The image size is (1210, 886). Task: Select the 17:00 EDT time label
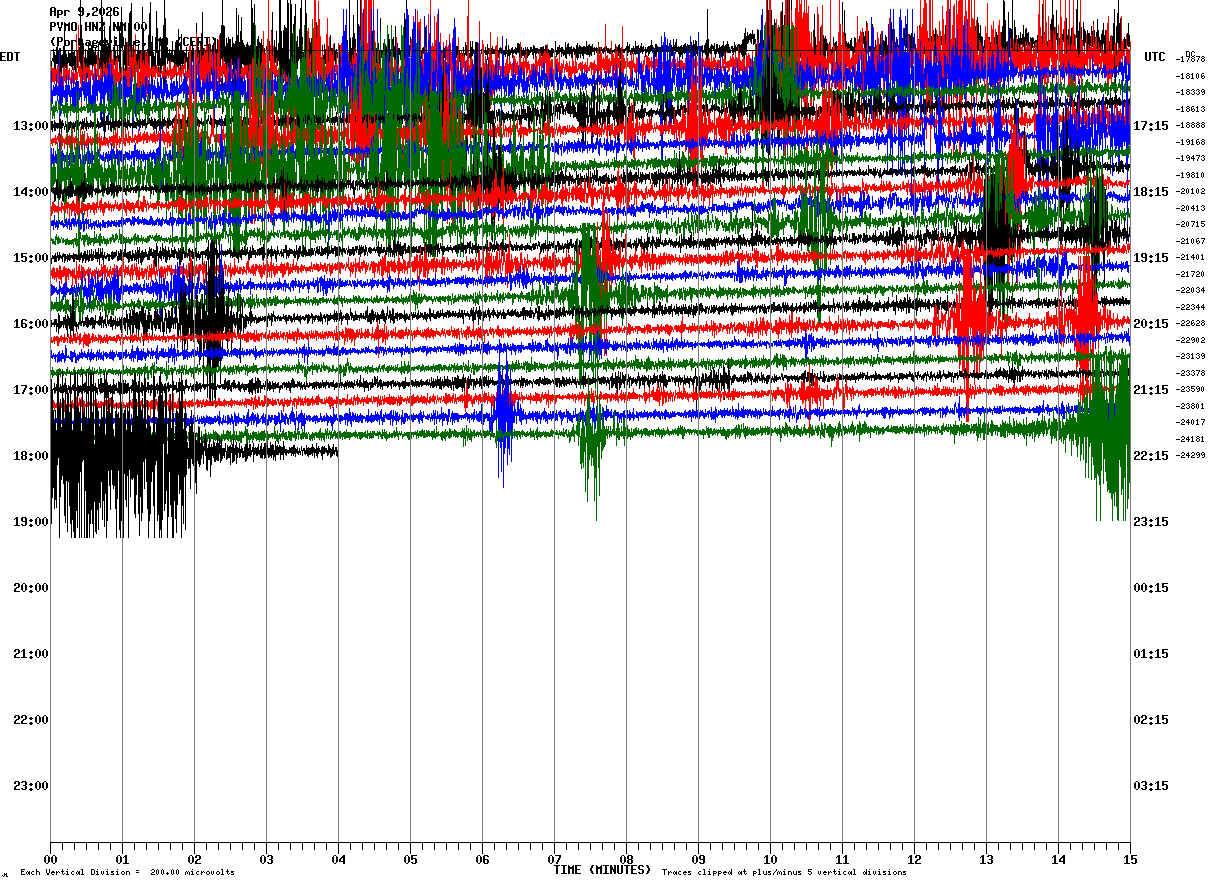31,390
